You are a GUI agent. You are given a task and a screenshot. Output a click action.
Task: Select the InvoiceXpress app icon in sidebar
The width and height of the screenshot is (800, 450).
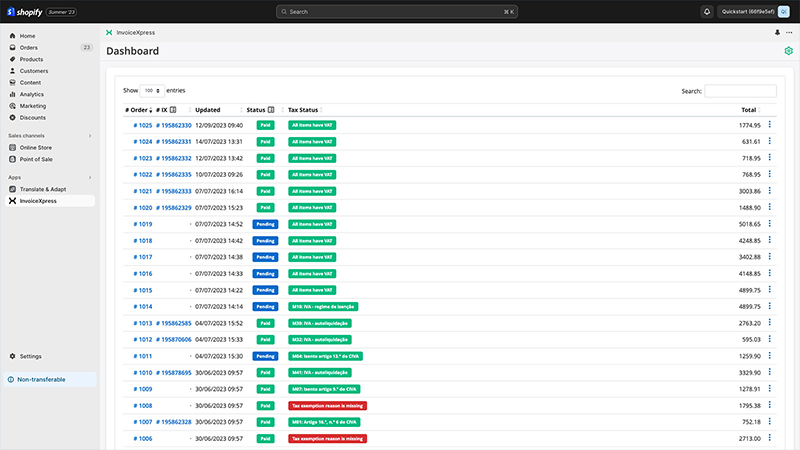tap(12, 201)
